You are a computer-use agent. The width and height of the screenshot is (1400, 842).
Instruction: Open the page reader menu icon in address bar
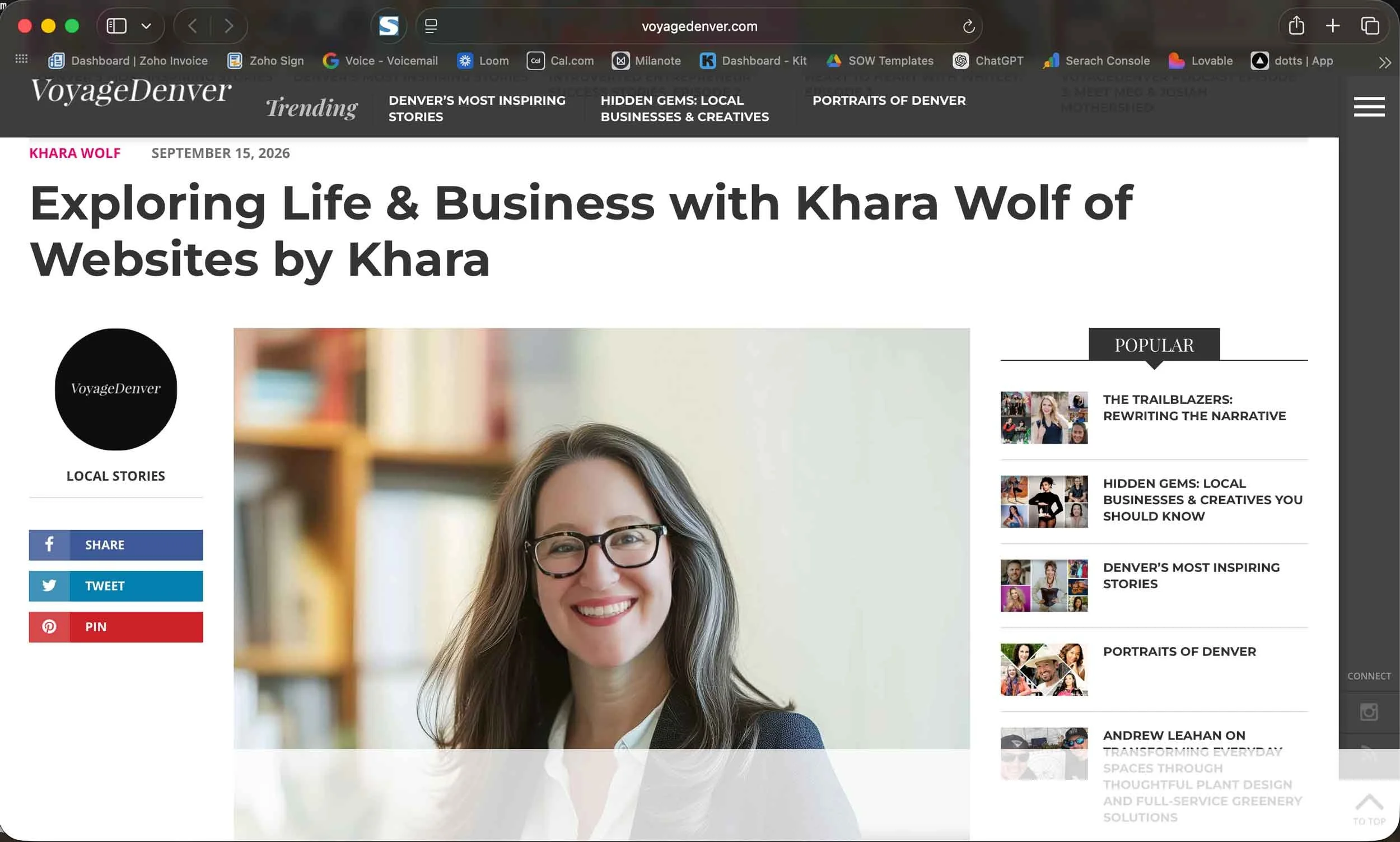[431, 26]
